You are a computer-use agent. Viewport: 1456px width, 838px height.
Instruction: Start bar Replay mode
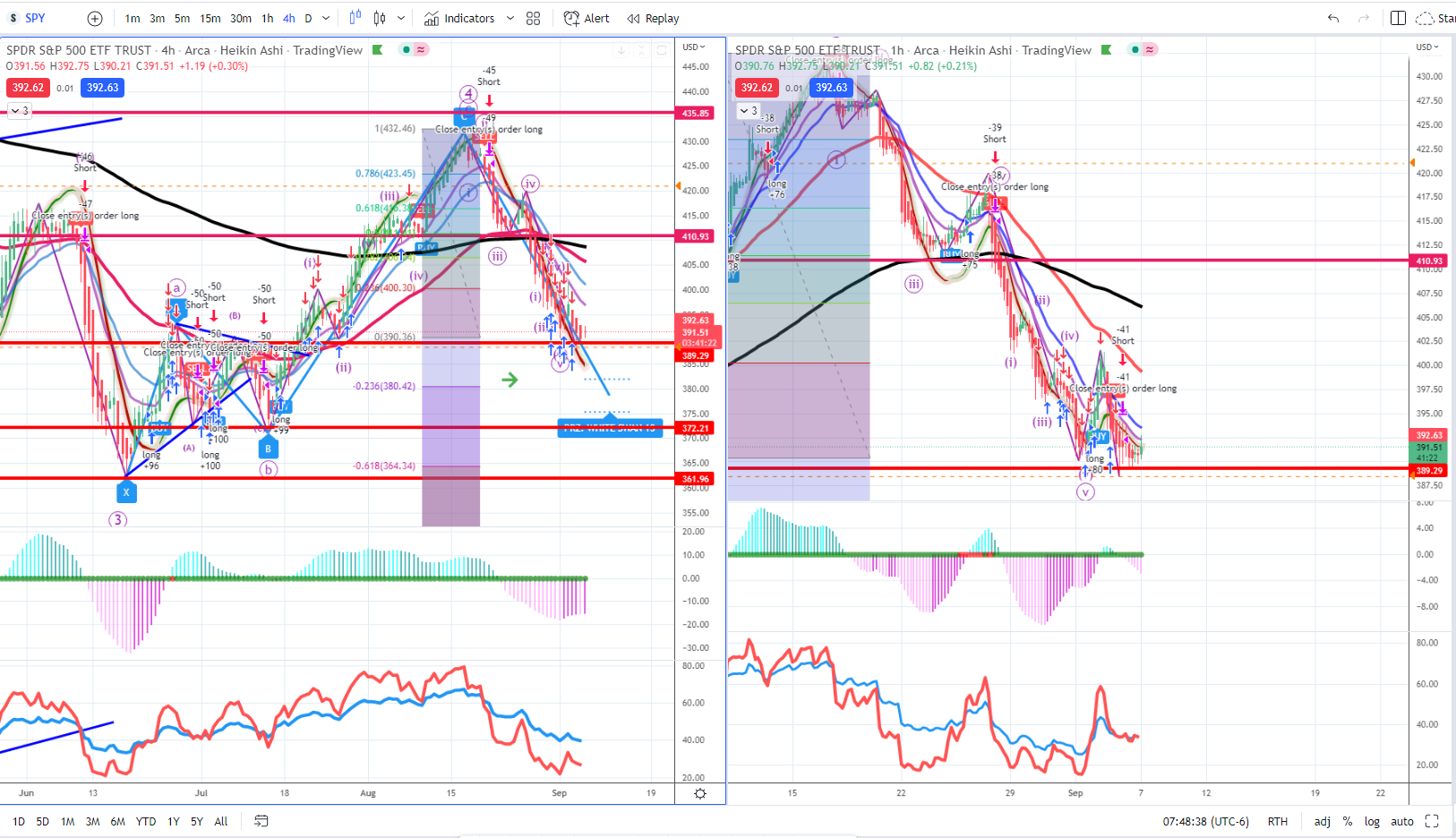[654, 18]
